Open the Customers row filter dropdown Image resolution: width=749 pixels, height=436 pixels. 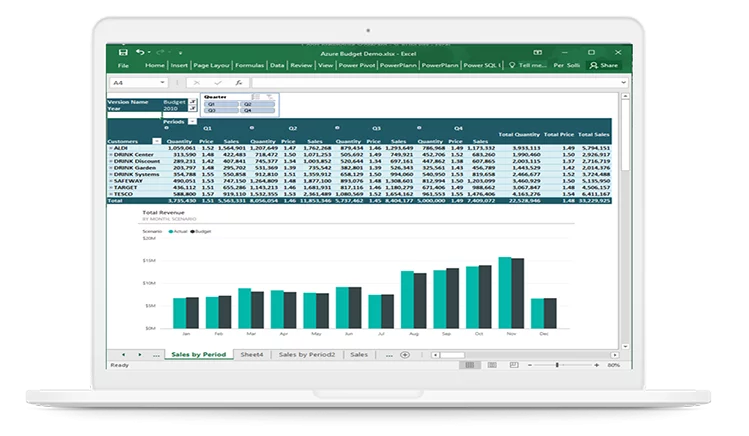[x=157, y=141]
